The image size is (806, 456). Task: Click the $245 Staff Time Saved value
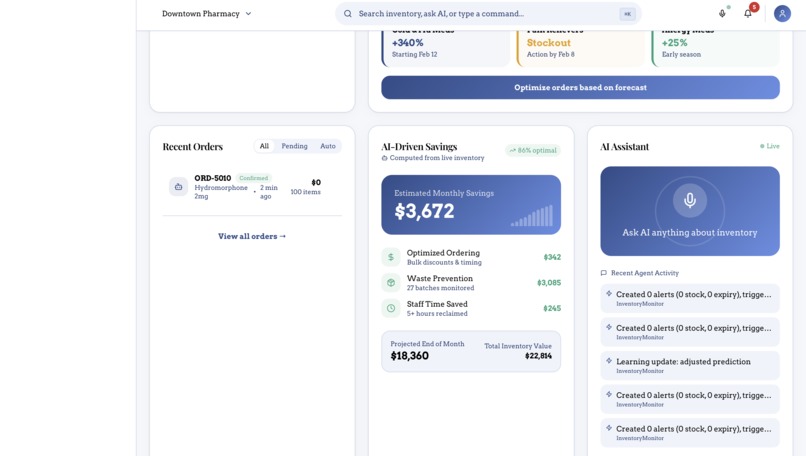click(552, 308)
